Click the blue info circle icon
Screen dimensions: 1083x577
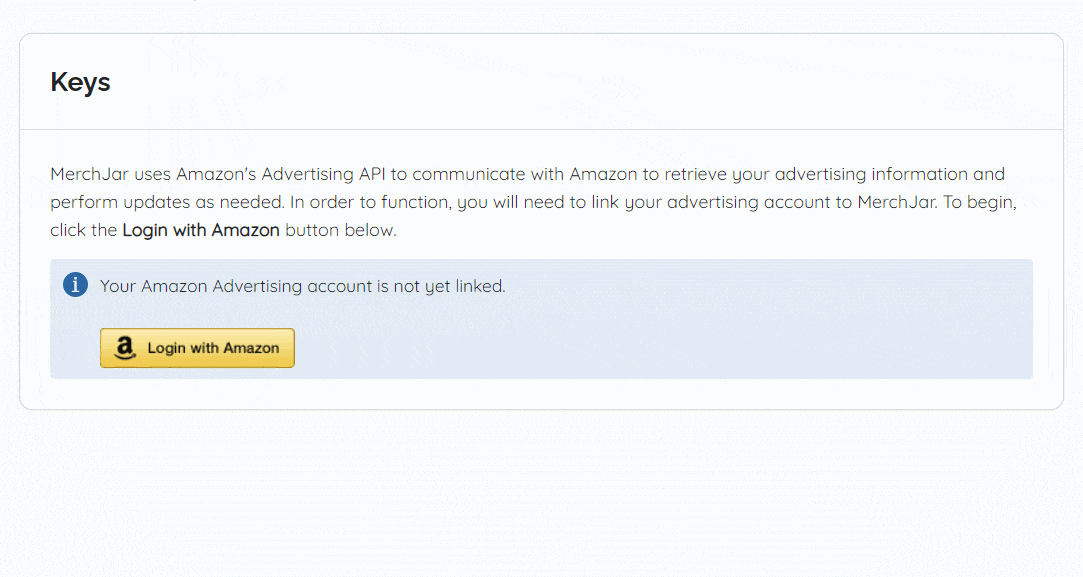click(75, 285)
